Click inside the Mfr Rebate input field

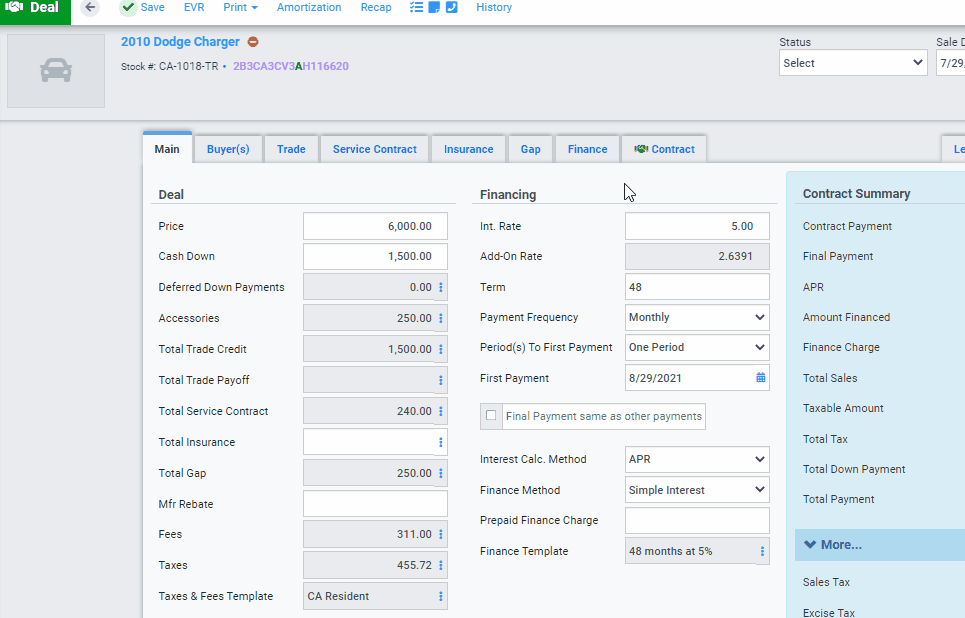pyautogui.click(x=374, y=503)
